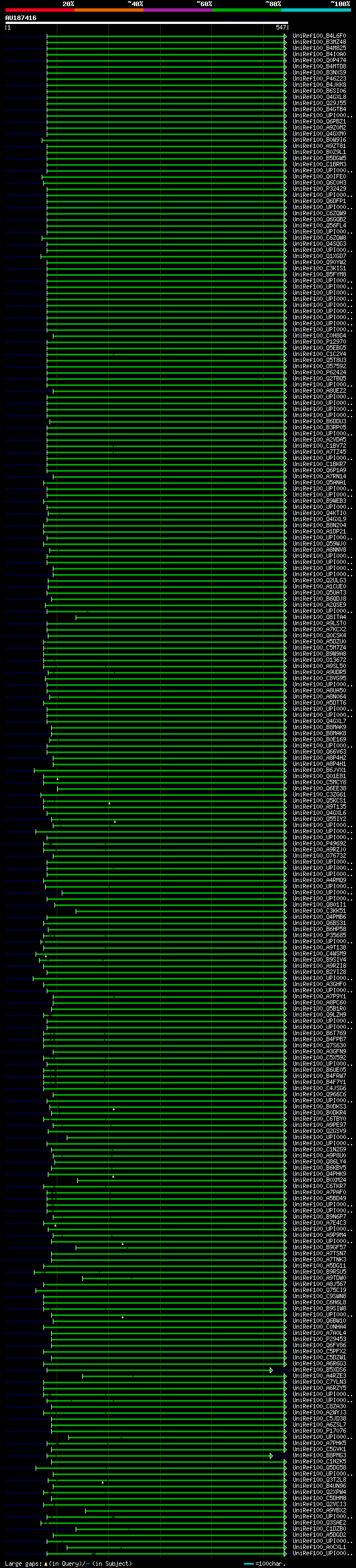Open hit UniRef100_B4MTD8
The height and width of the screenshot is (1568, 356).
tap(319, 66)
